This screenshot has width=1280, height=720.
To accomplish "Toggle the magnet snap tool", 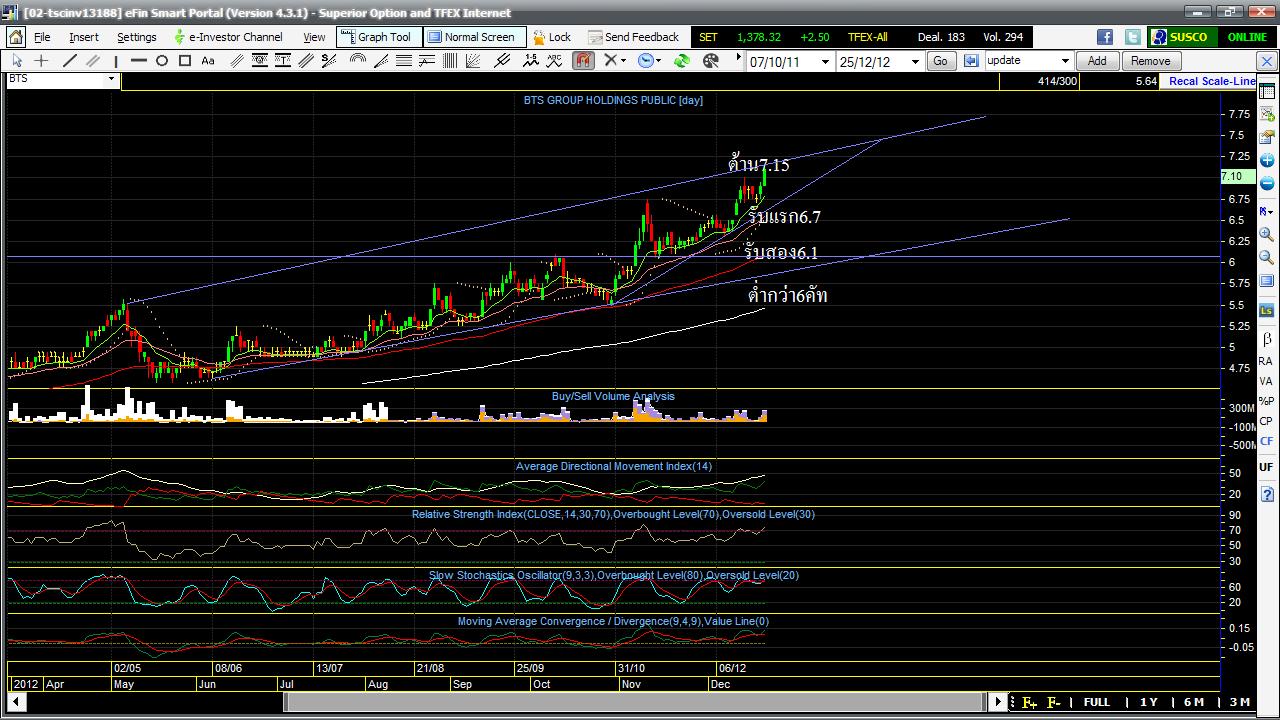I will 582,61.
